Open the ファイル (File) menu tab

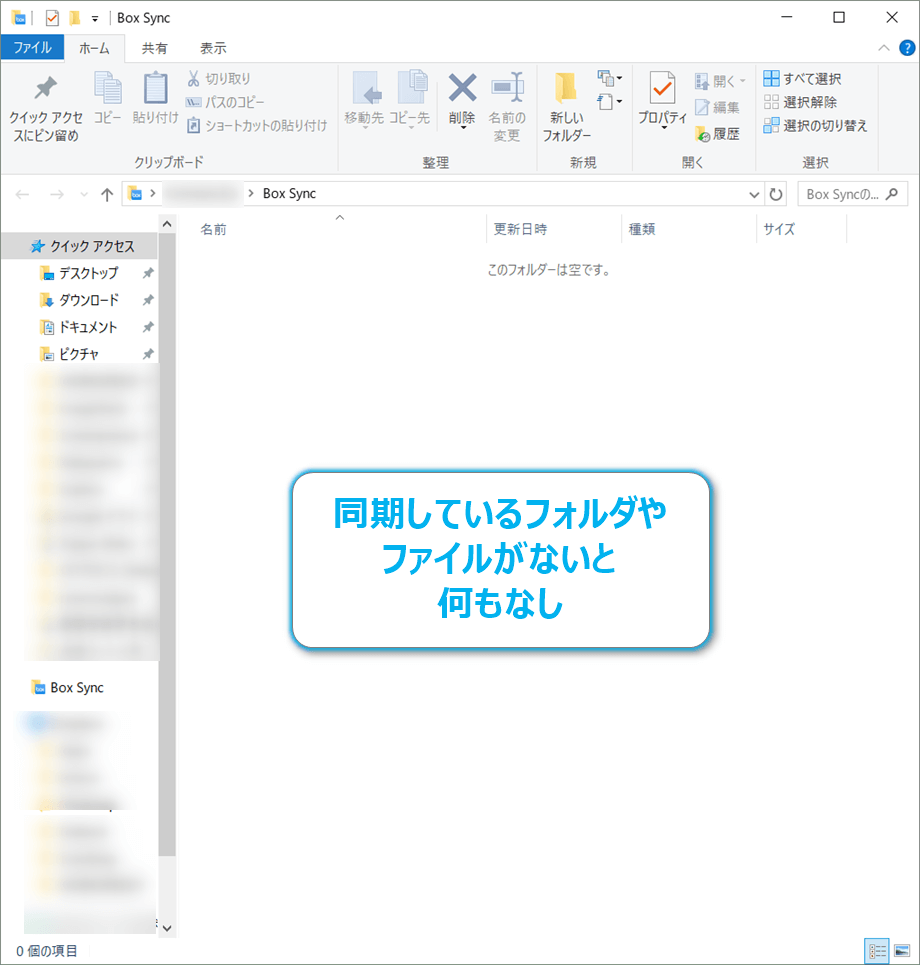[32, 48]
